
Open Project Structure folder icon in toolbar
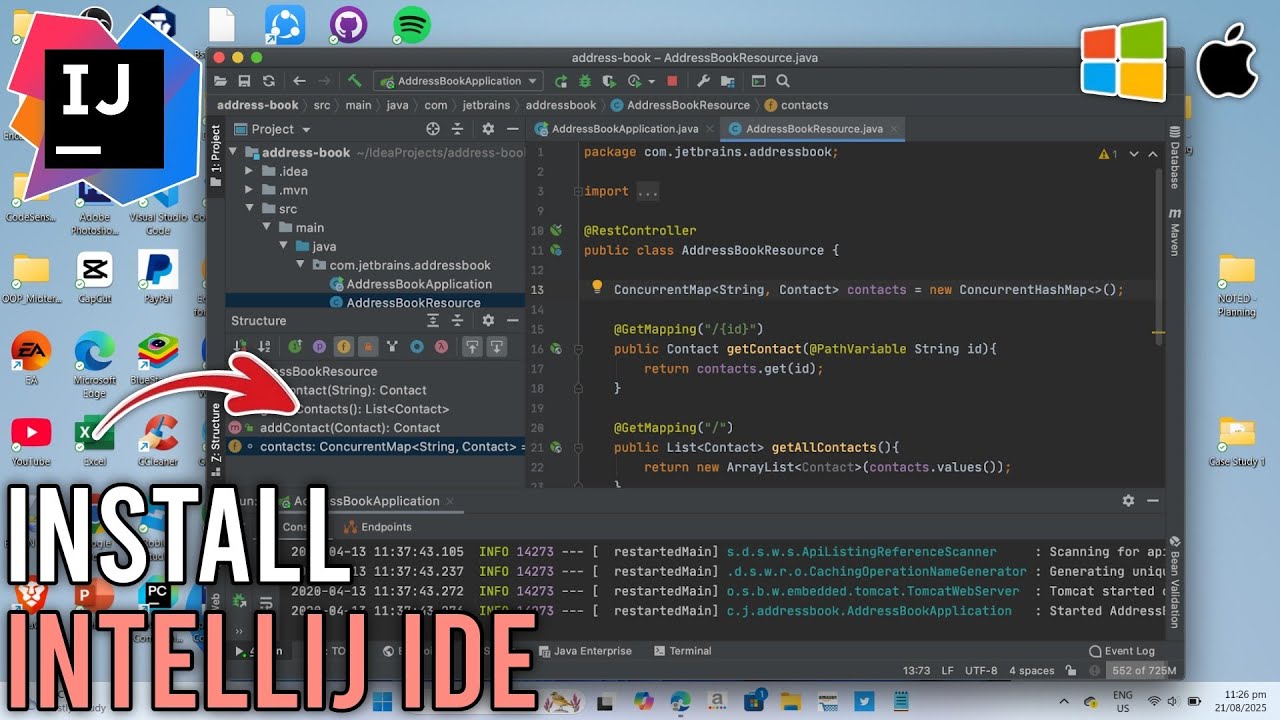(727, 81)
